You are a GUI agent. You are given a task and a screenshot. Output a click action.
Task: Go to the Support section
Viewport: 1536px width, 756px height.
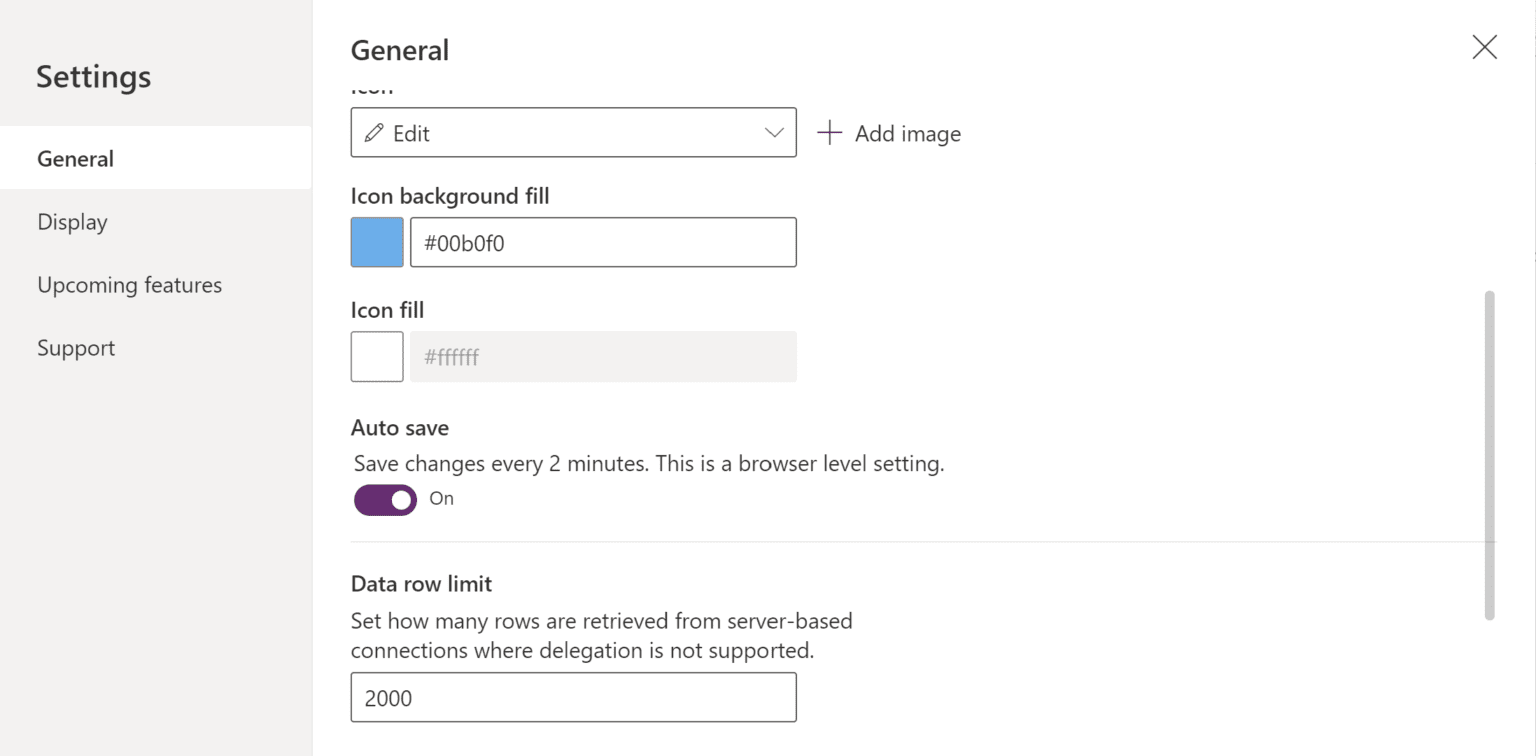pos(75,347)
